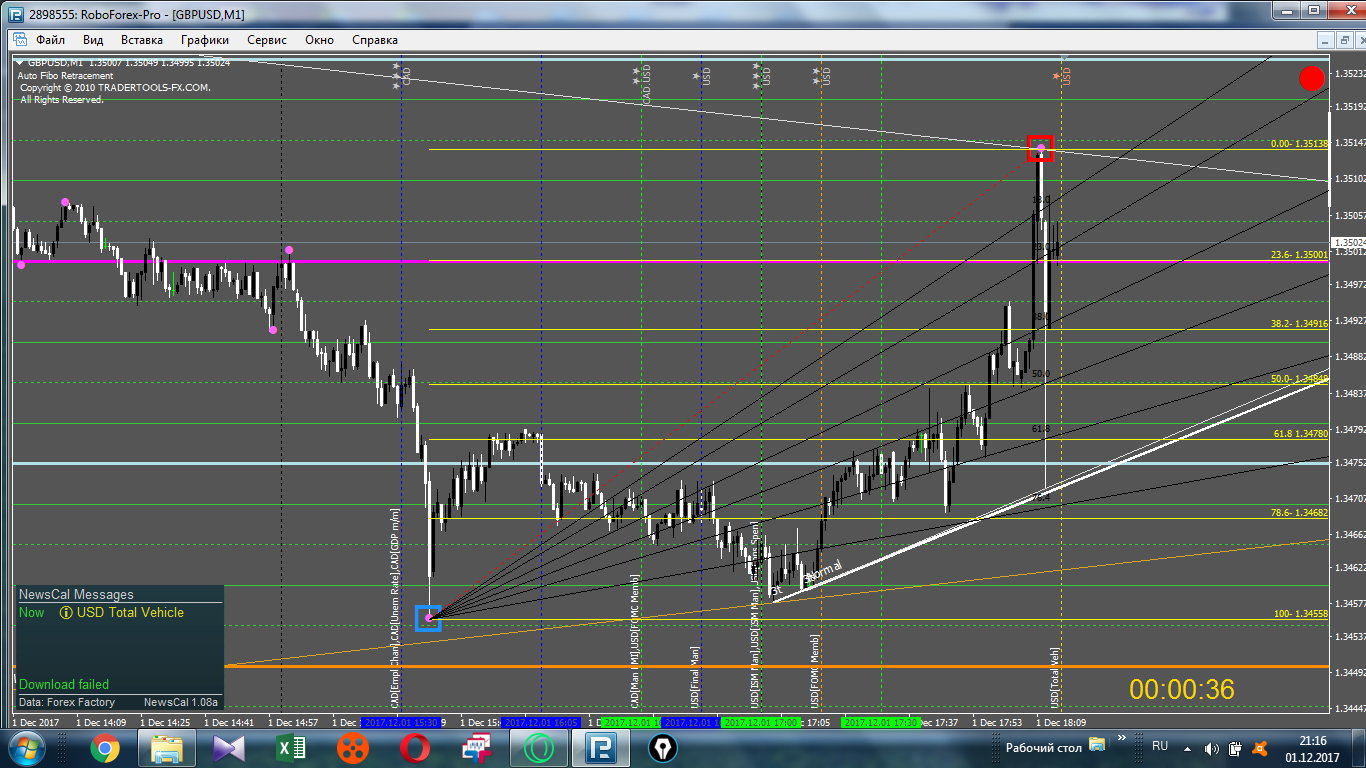Click the Auto Fibo Retracement label
Screen dimensions: 1366x768
(x=65, y=75)
